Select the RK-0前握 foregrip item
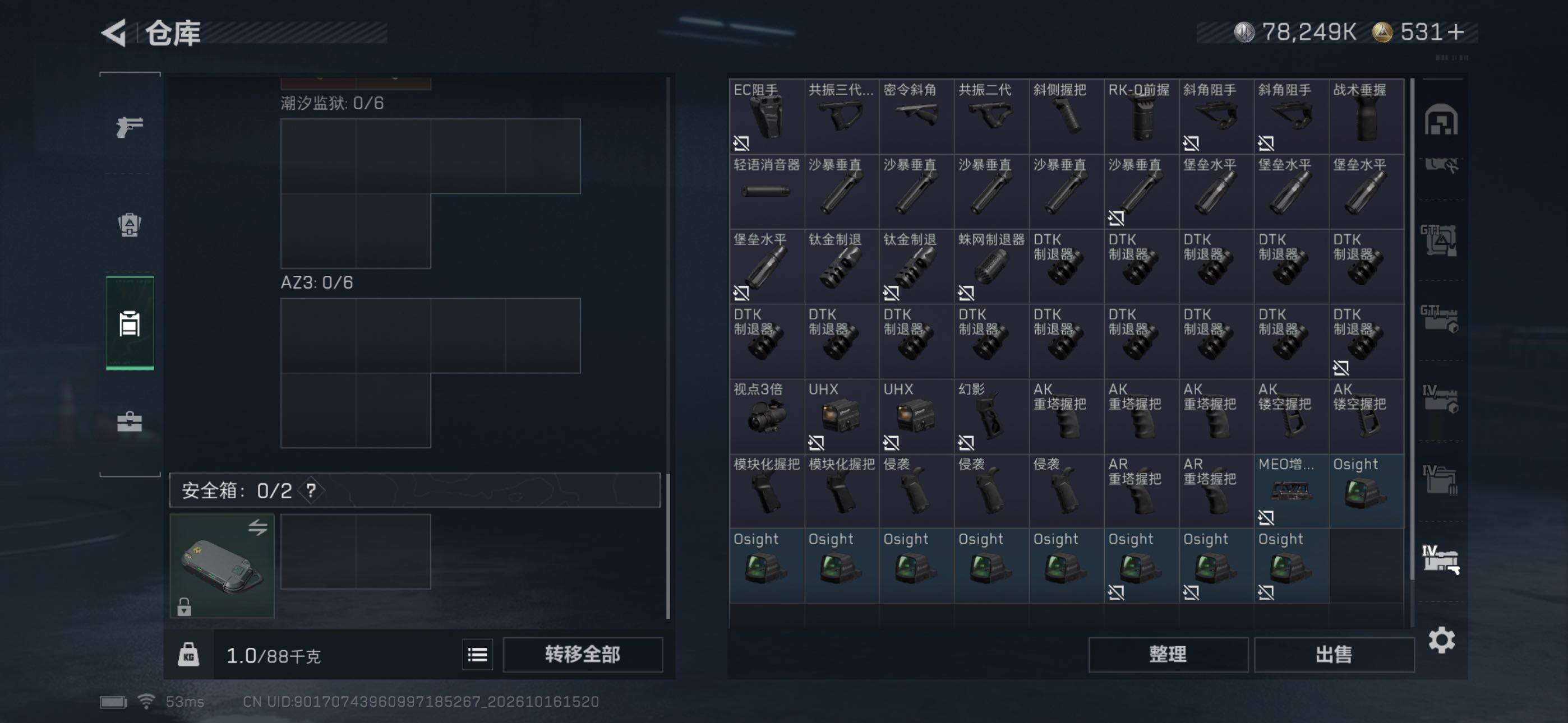Screen dimensions: 1568x723 pyautogui.click(x=1141, y=115)
